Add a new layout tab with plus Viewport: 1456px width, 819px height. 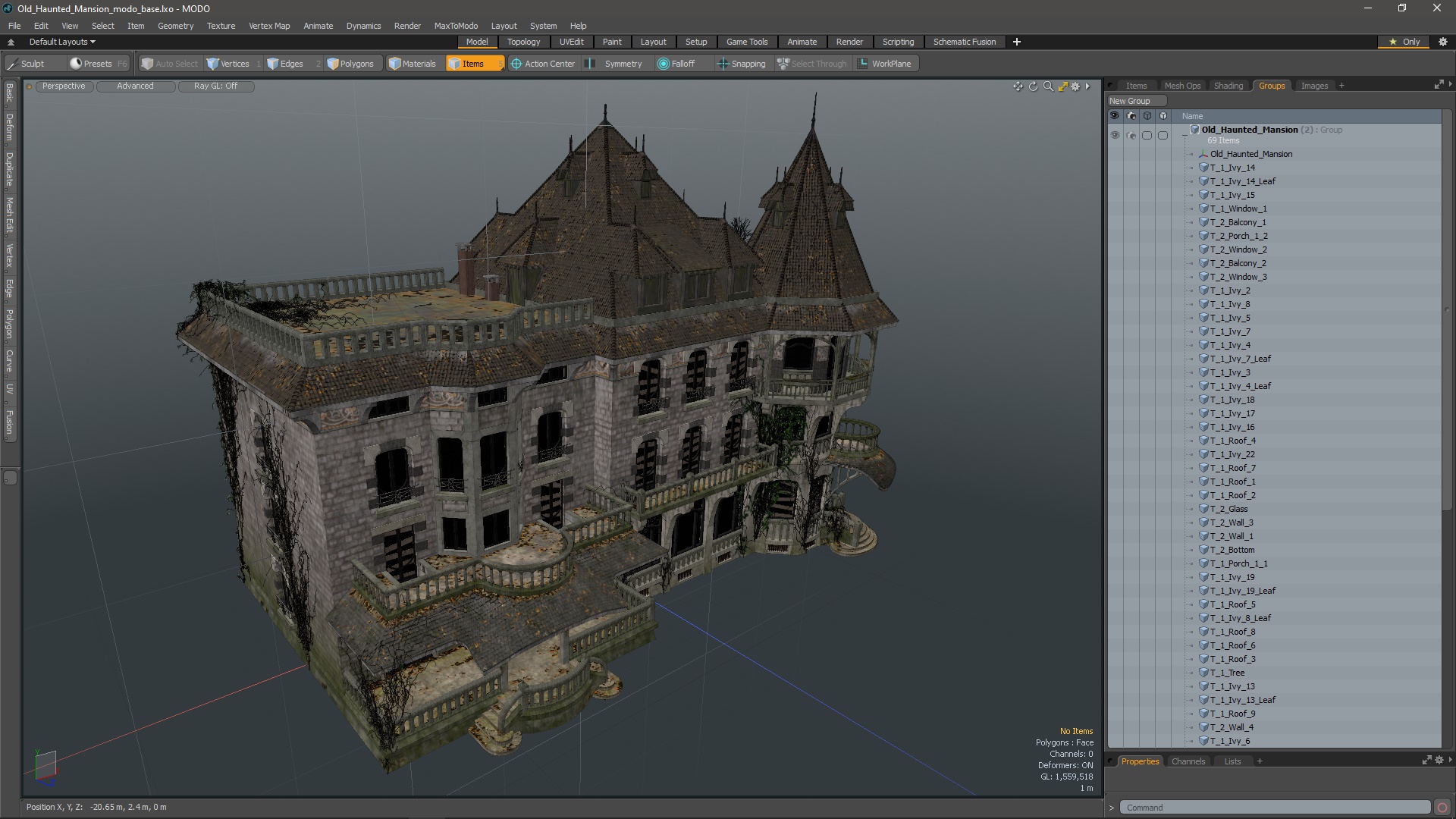click(x=1017, y=42)
